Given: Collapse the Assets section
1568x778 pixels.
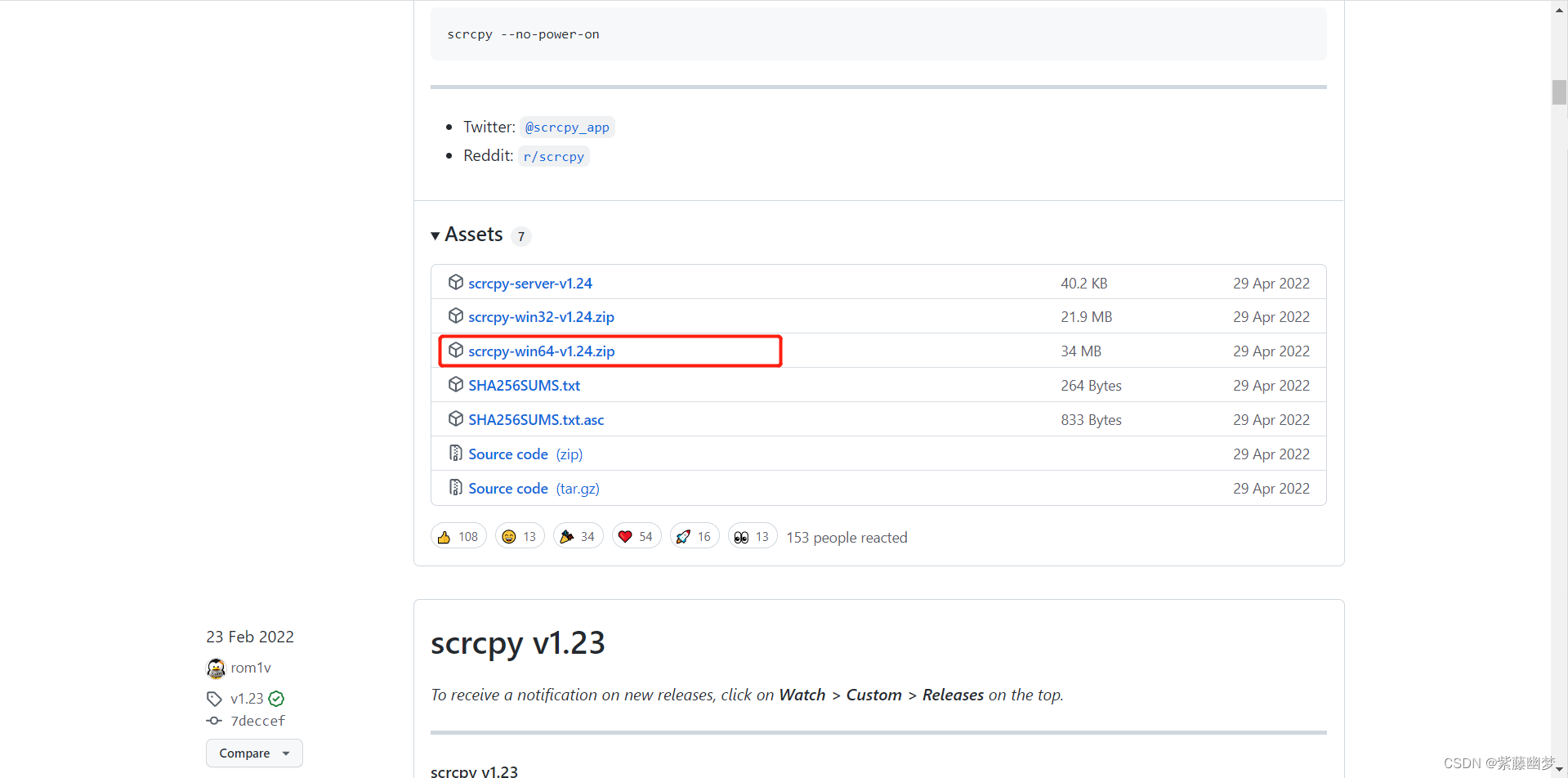Looking at the screenshot, I should (467, 235).
